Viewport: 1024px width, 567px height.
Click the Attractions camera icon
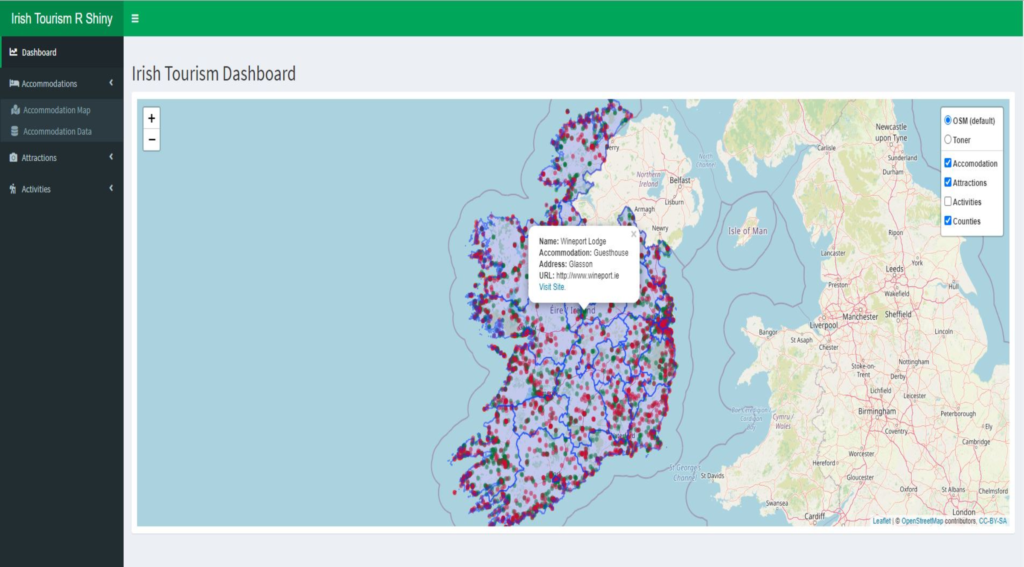(13, 158)
